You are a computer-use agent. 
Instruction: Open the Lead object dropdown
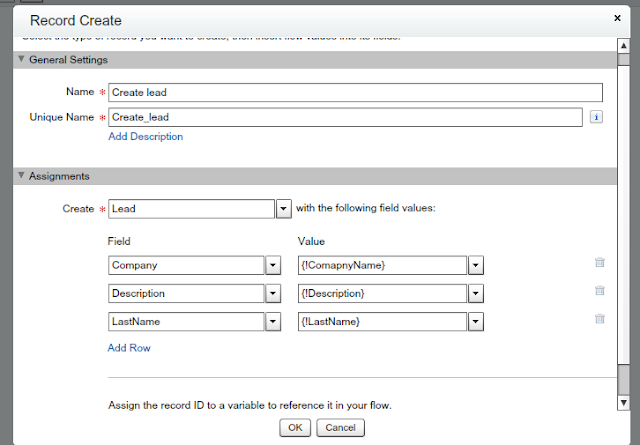click(283, 209)
